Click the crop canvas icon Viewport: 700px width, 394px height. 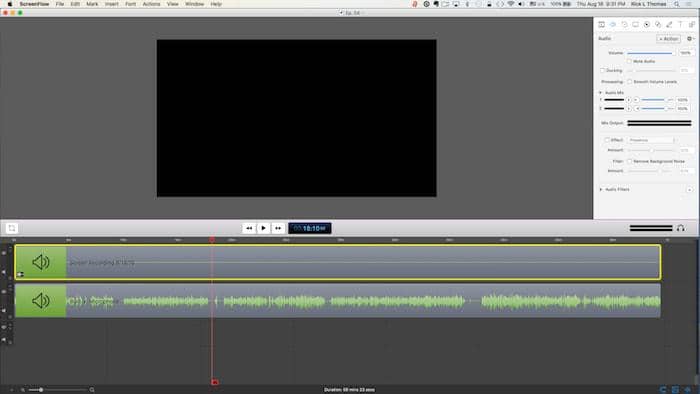tap(12, 228)
